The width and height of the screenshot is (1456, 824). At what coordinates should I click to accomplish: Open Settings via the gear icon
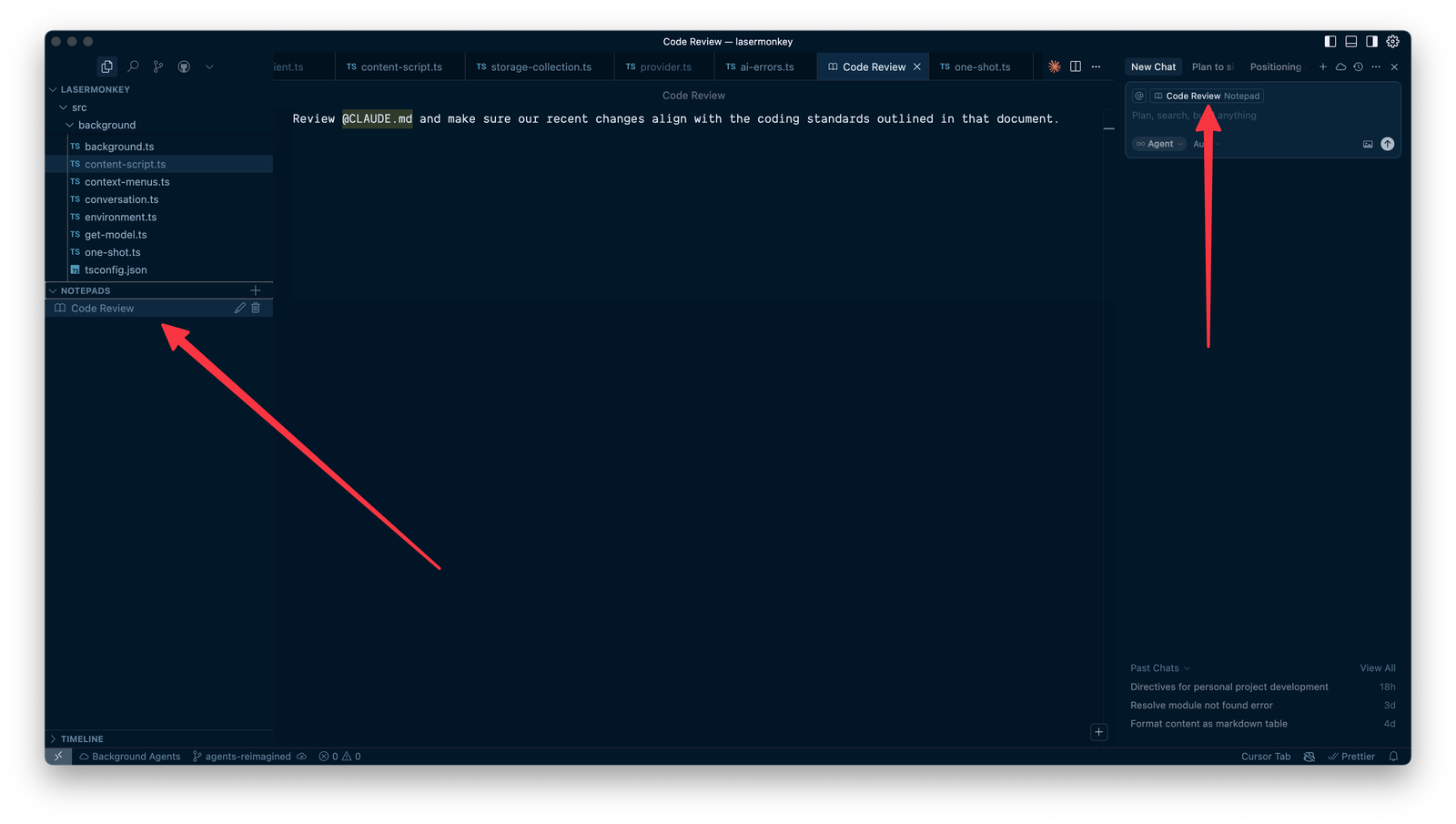pyautogui.click(x=1393, y=41)
